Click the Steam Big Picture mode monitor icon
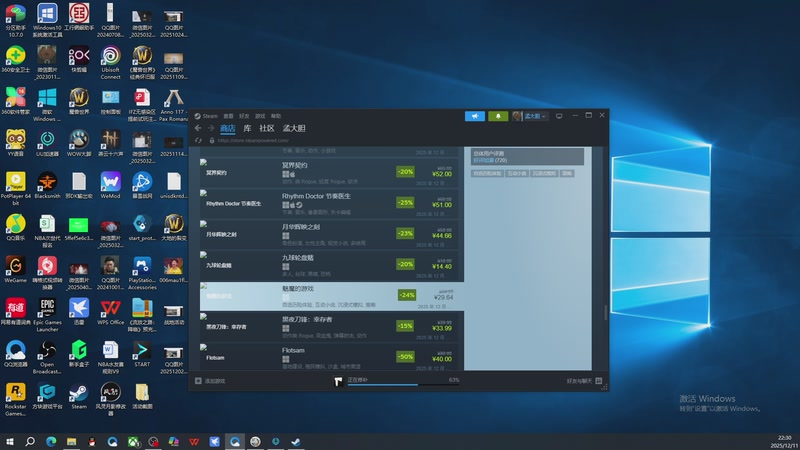The image size is (800, 450). coord(559,116)
